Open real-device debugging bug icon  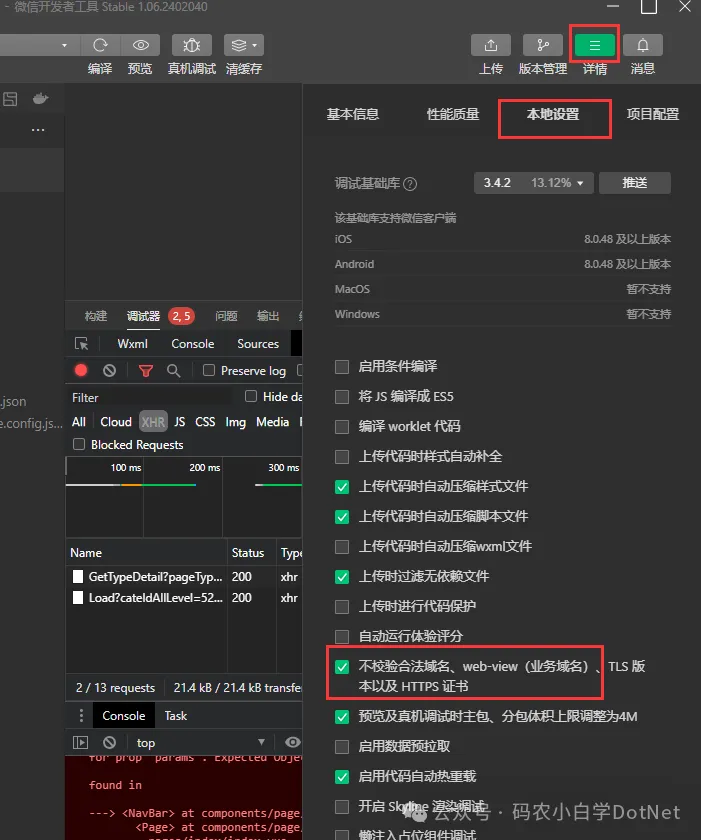coord(191,46)
